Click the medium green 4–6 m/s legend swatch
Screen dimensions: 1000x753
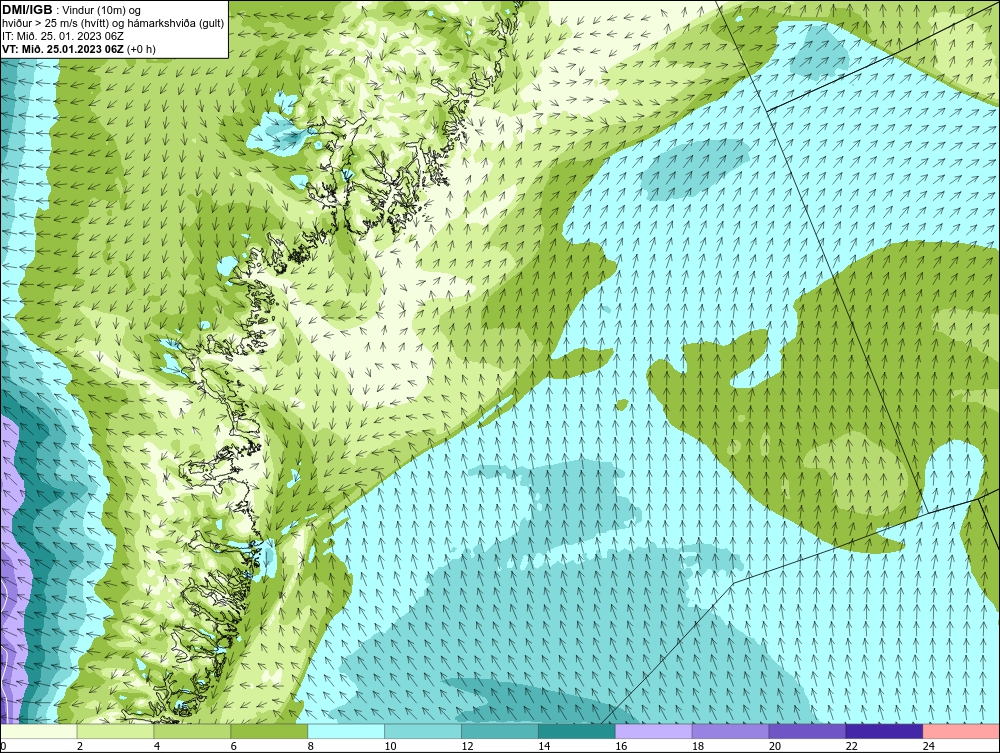(192, 731)
